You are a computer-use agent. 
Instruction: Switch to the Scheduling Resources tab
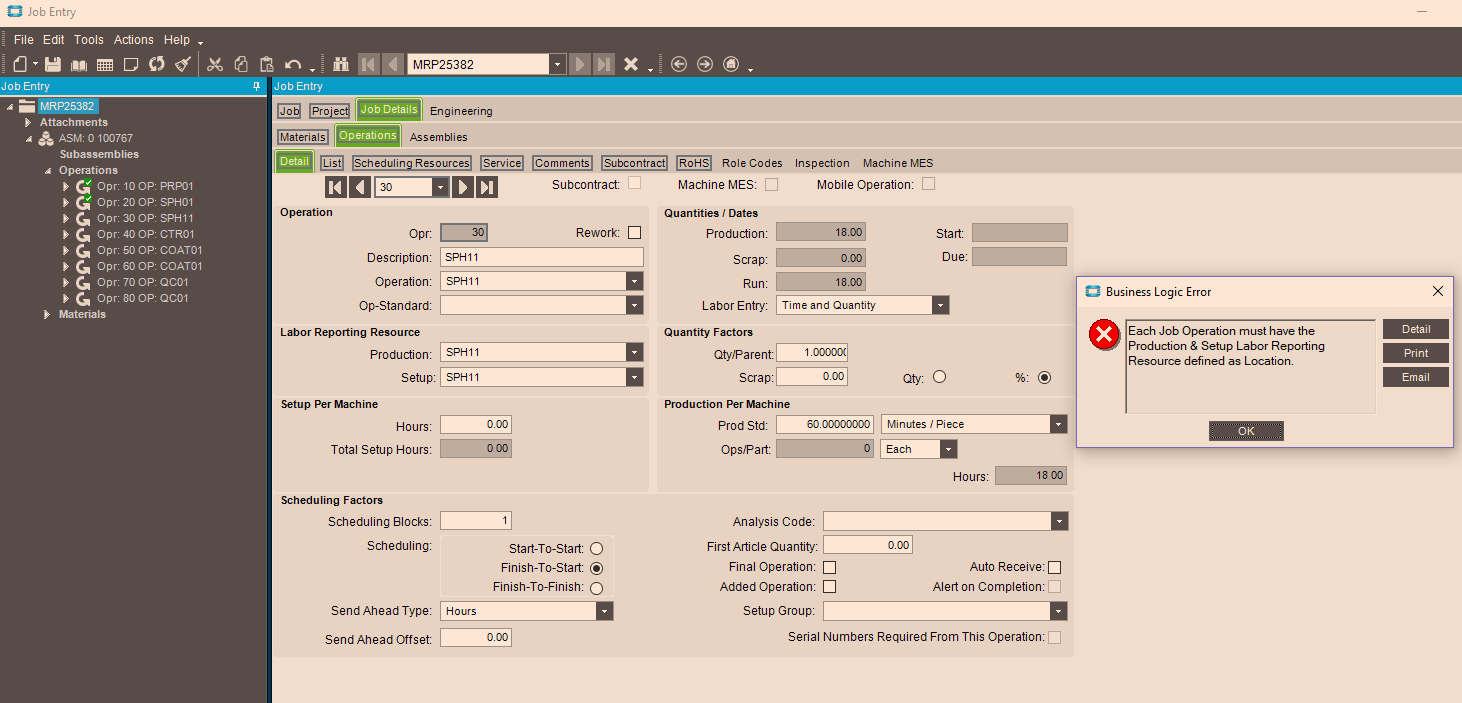click(411, 163)
